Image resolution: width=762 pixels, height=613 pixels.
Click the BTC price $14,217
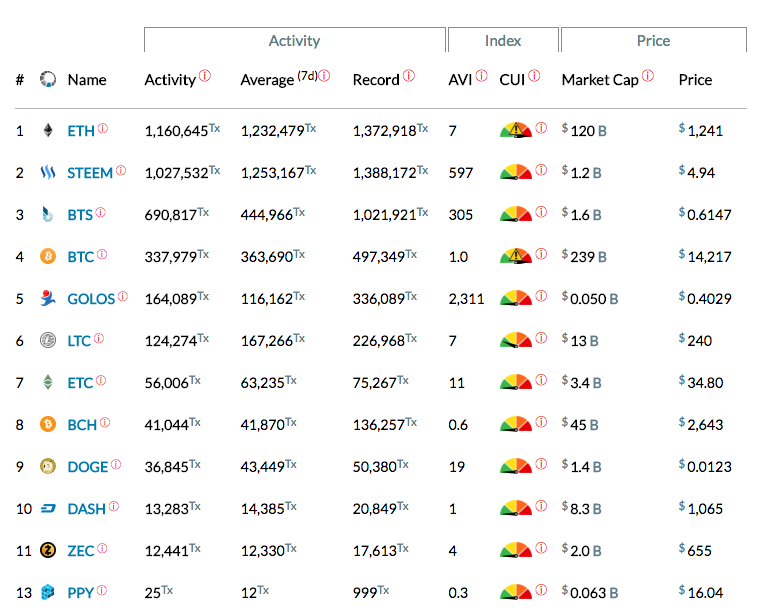[705, 256]
